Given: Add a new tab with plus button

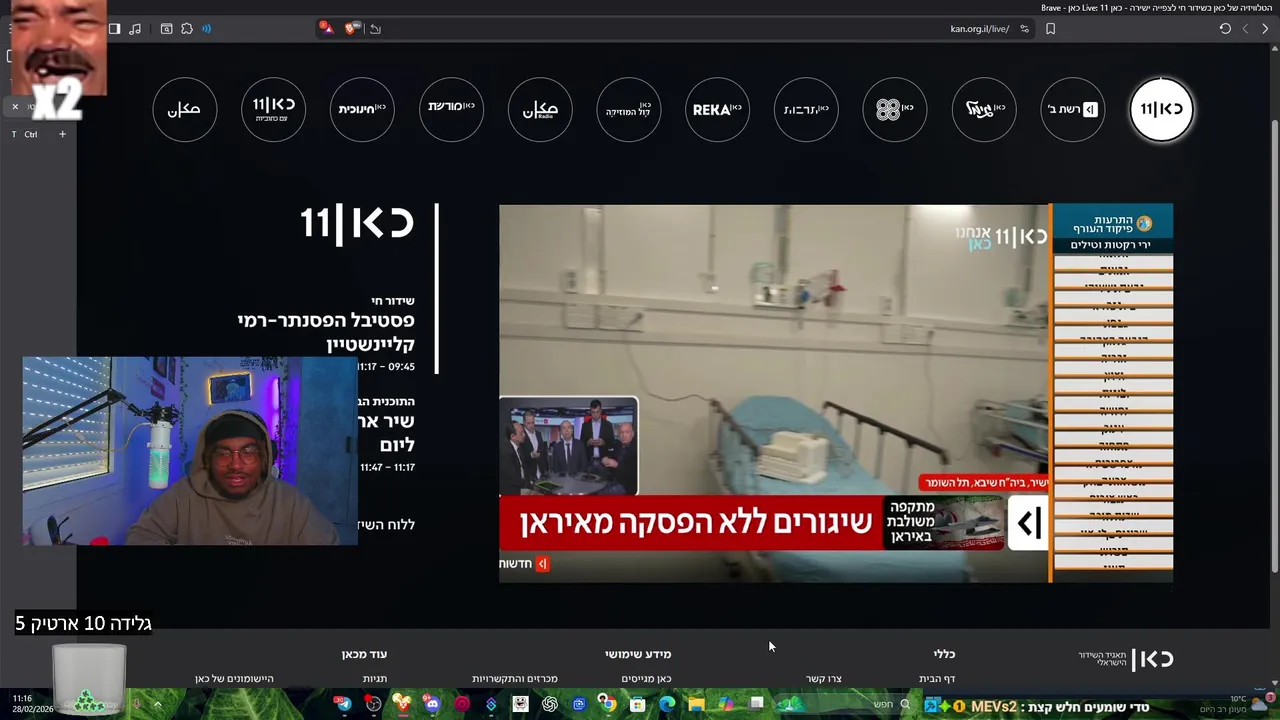Looking at the screenshot, I should [x=62, y=134].
